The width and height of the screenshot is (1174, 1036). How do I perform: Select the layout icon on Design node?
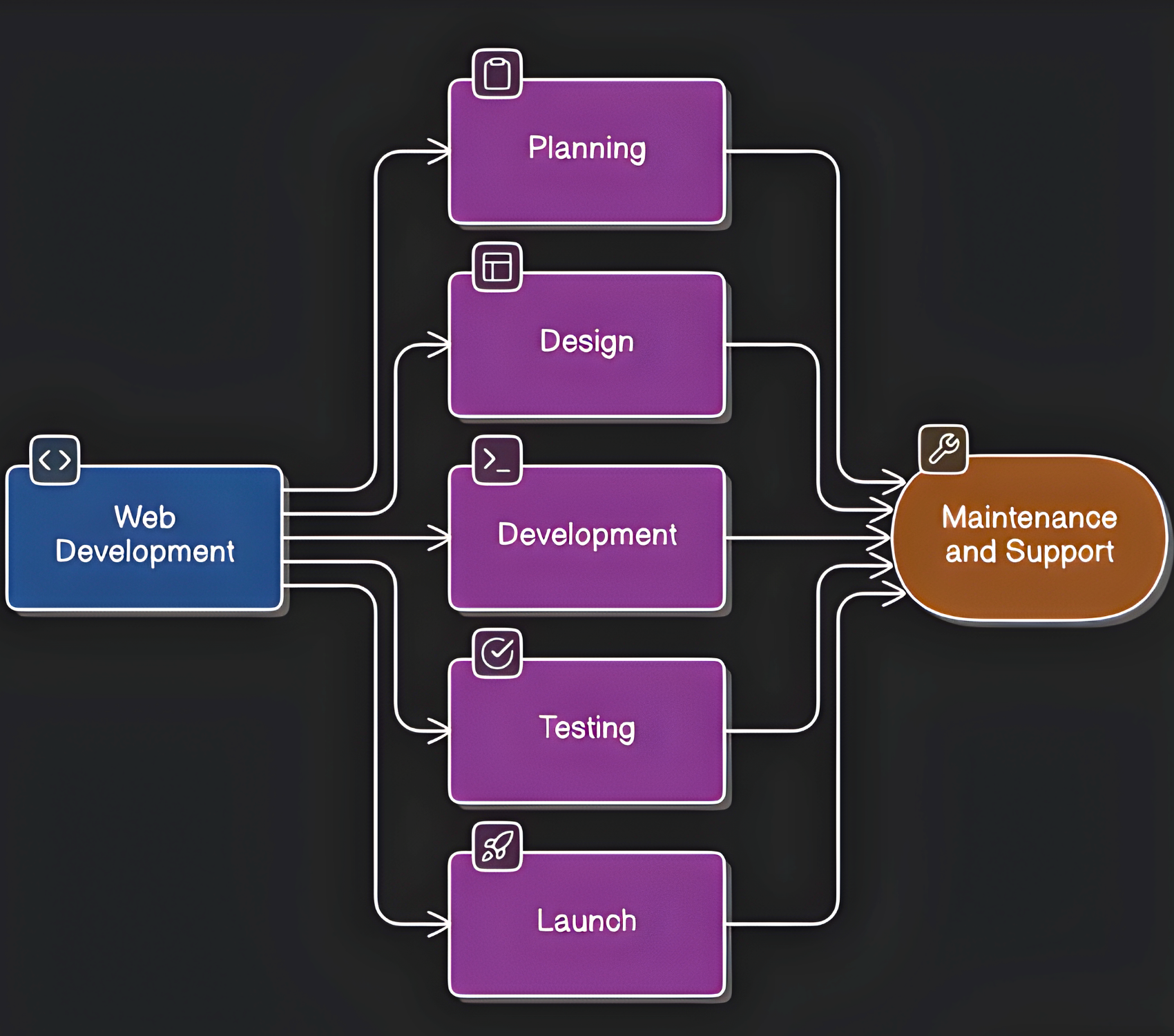pos(497,267)
